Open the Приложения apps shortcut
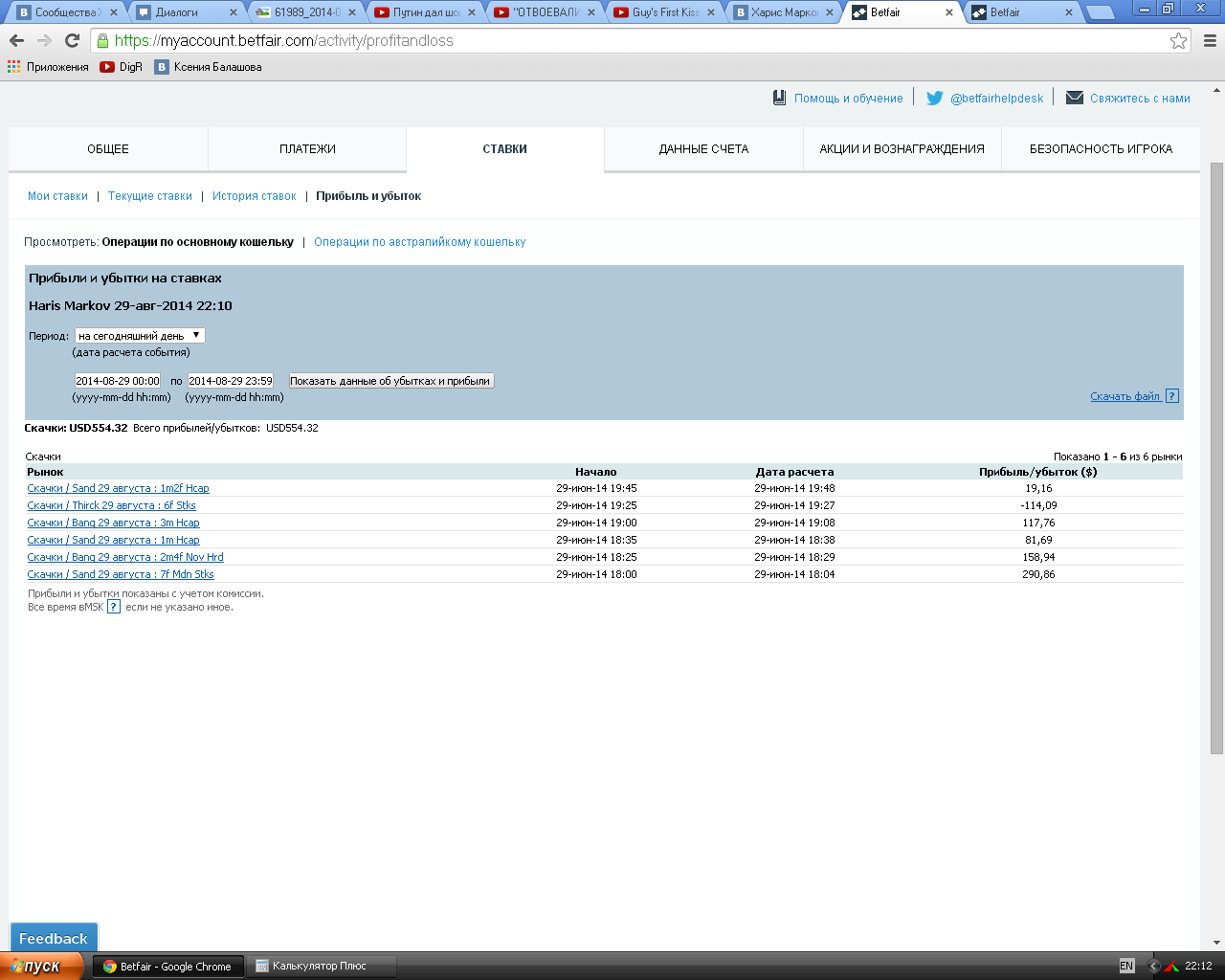Viewport: 1225px width, 980px height. click(48, 67)
